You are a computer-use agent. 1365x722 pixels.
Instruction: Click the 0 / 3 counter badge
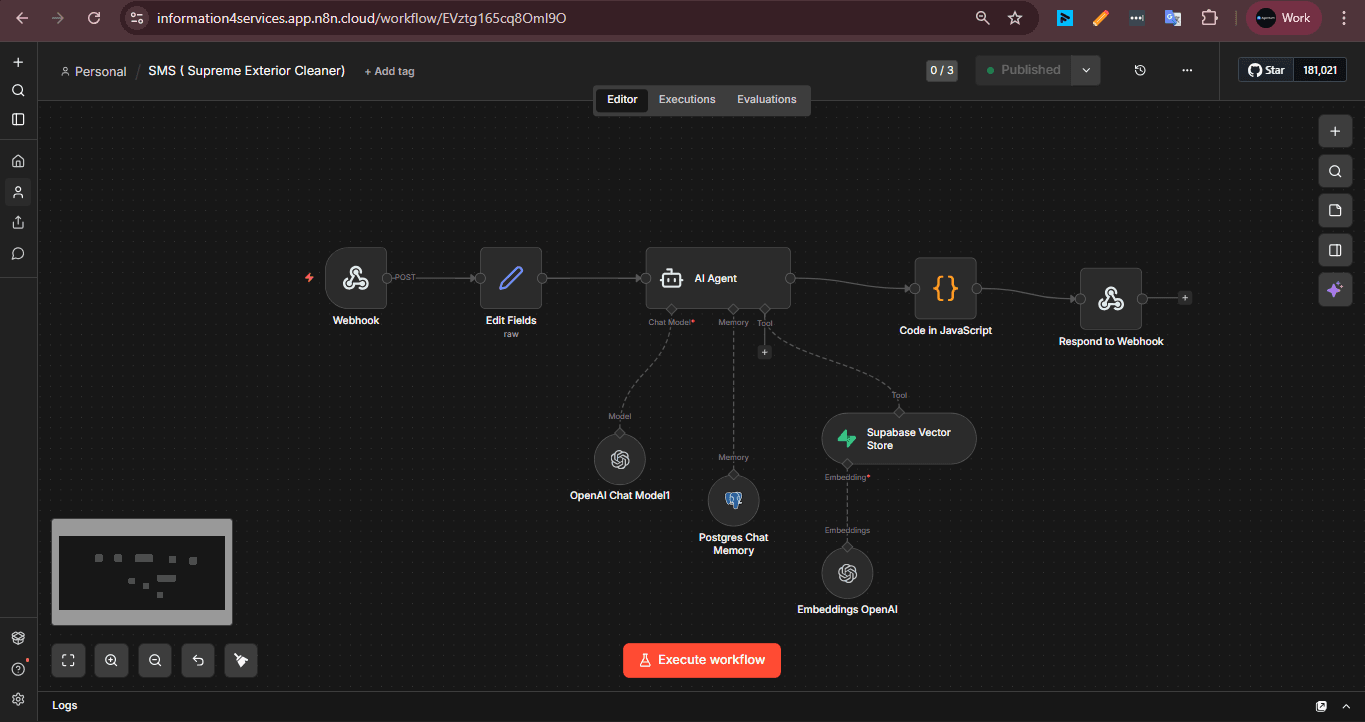tap(942, 70)
